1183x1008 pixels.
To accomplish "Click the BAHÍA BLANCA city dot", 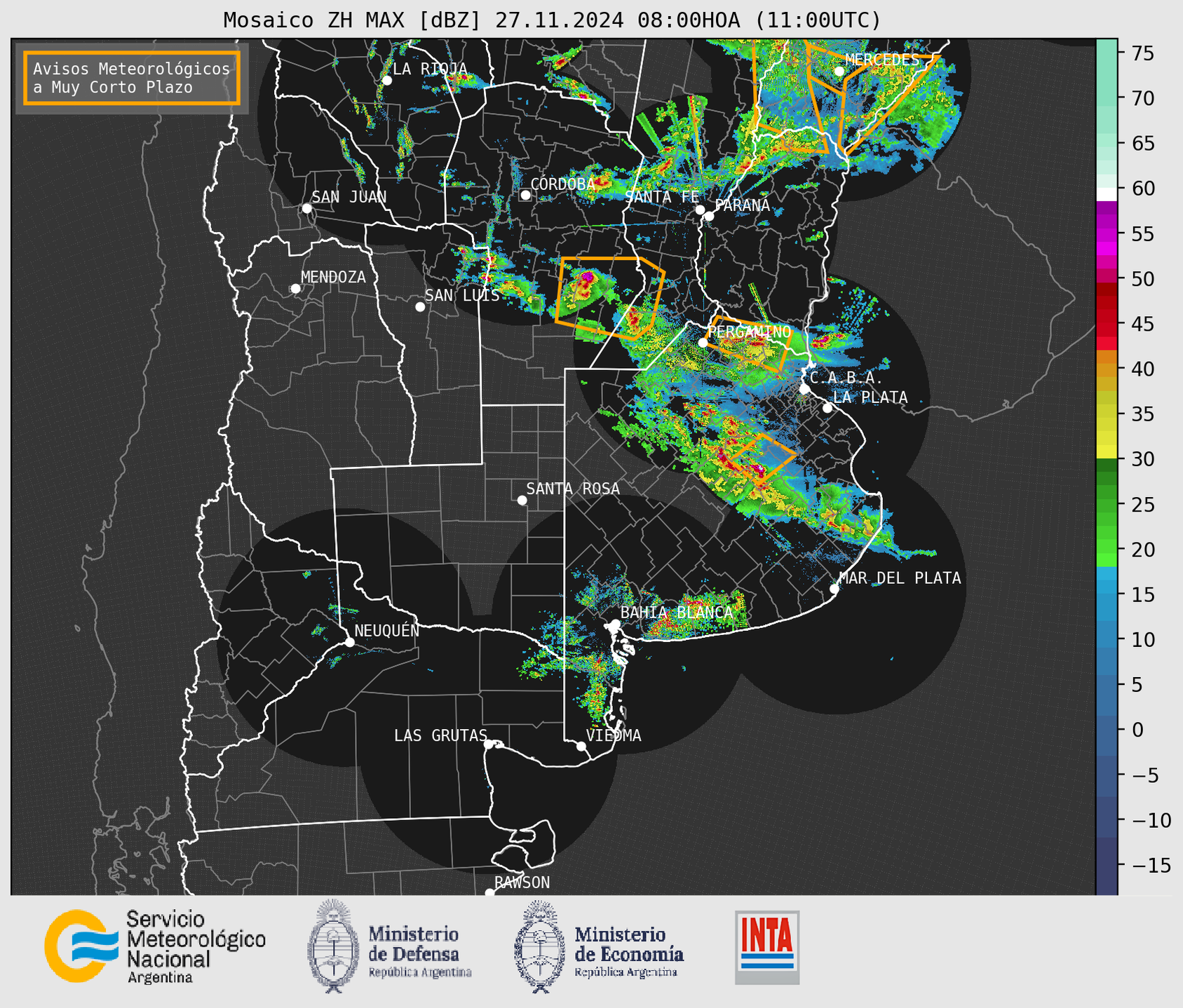I will click(615, 624).
